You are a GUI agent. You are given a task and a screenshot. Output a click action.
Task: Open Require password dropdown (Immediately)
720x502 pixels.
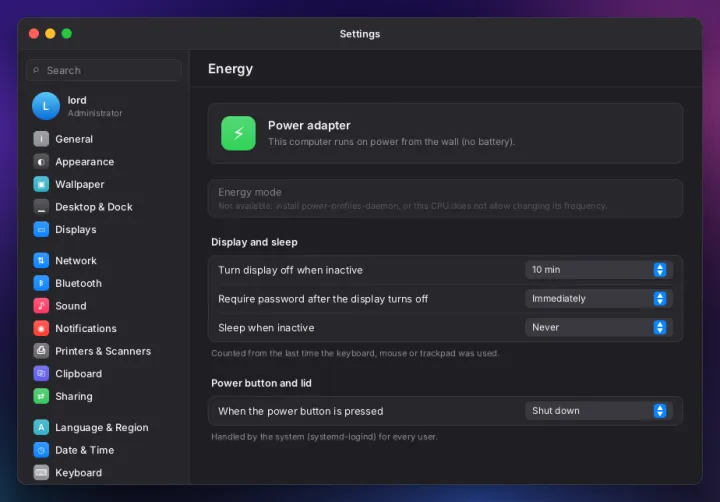point(599,299)
